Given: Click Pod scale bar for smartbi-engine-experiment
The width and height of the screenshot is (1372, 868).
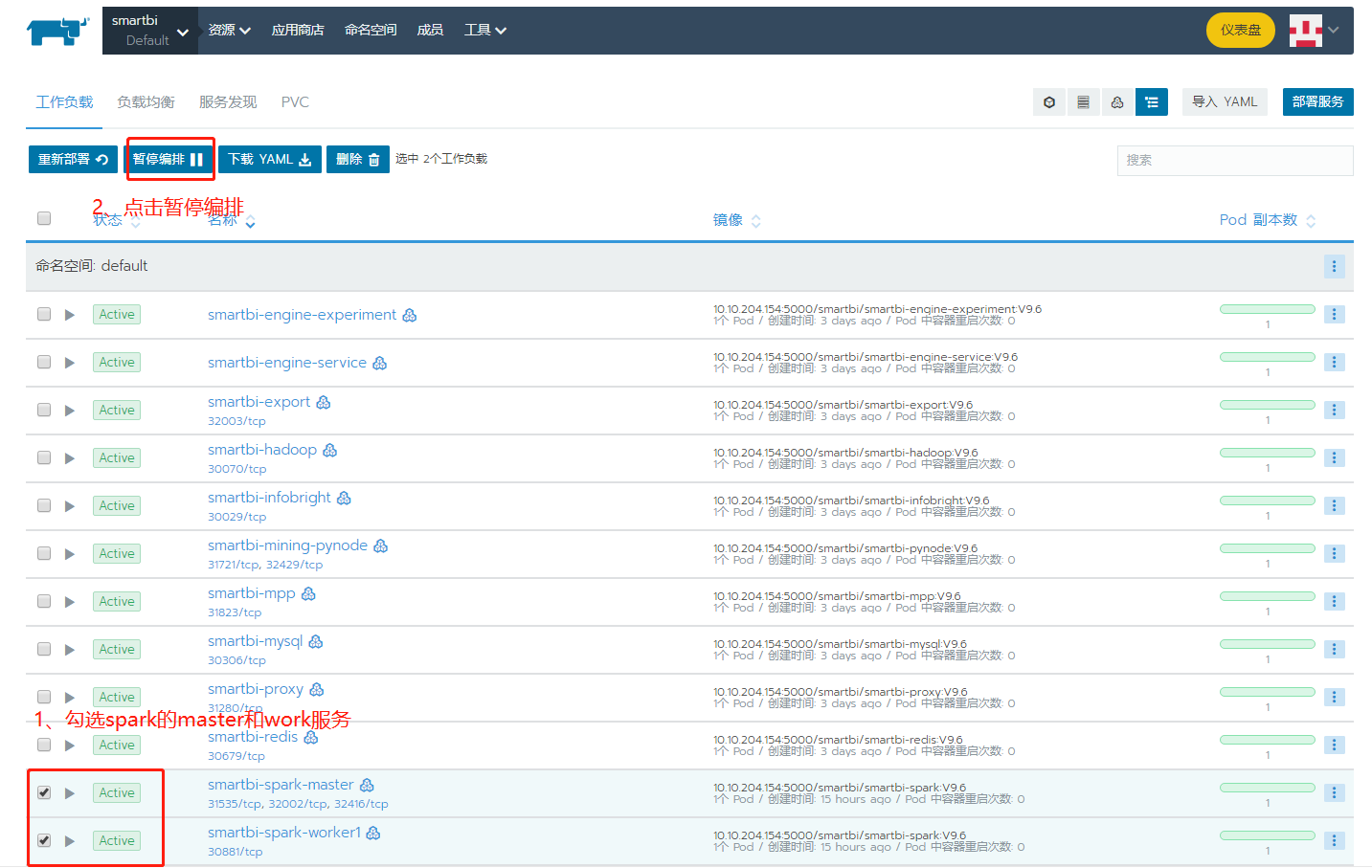Looking at the screenshot, I should tap(1268, 309).
